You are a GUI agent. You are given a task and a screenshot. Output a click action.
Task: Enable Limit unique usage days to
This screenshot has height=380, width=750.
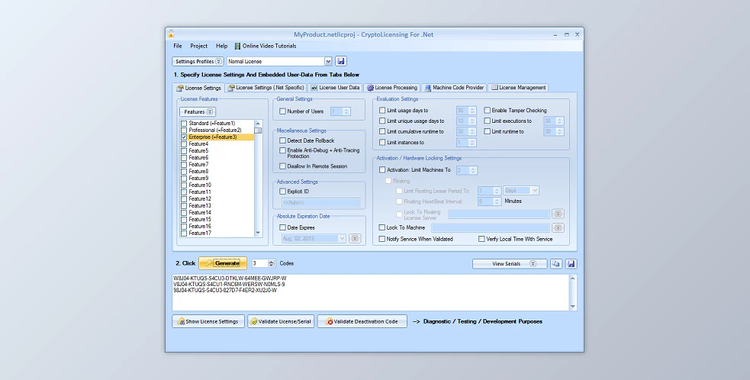point(382,121)
